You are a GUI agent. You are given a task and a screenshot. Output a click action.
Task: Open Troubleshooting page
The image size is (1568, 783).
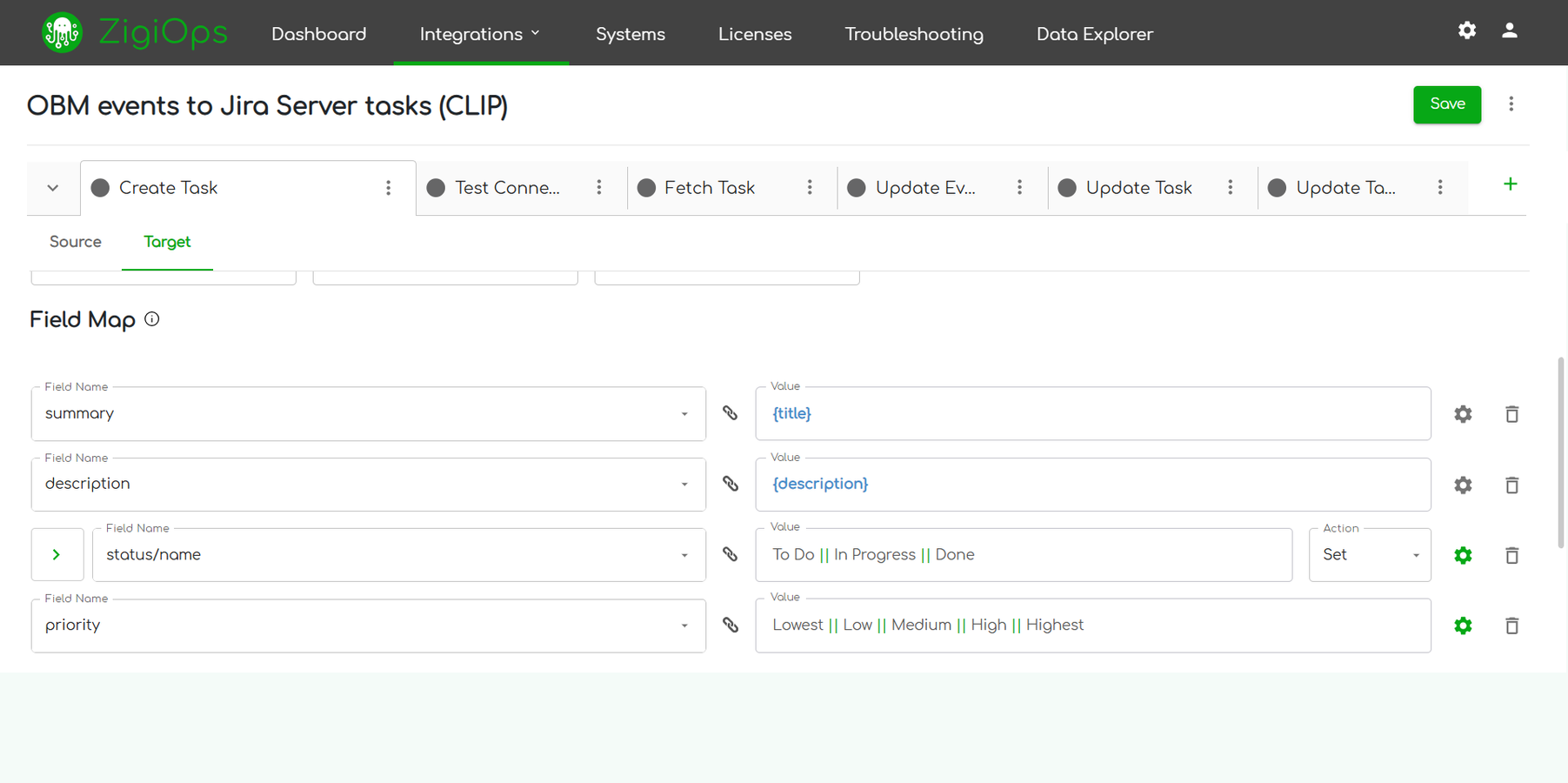(914, 34)
